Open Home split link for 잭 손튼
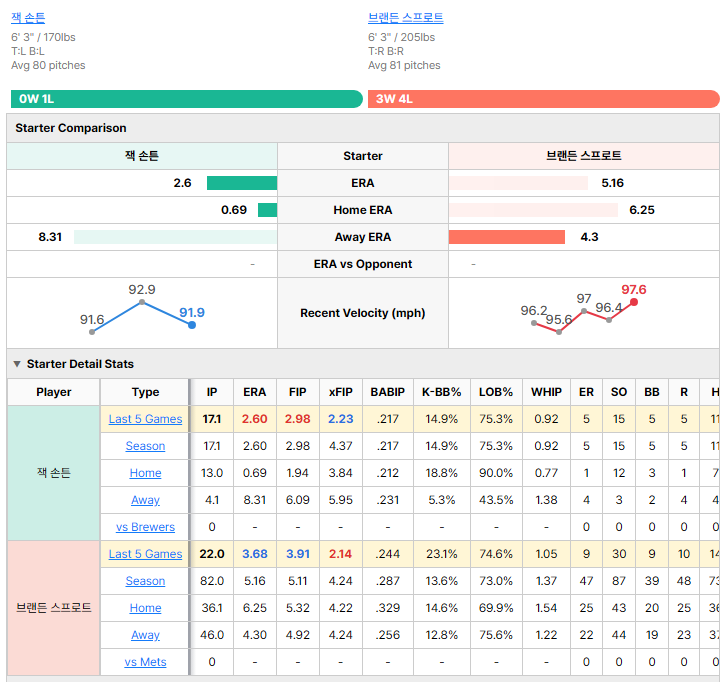 tap(145, 473)
